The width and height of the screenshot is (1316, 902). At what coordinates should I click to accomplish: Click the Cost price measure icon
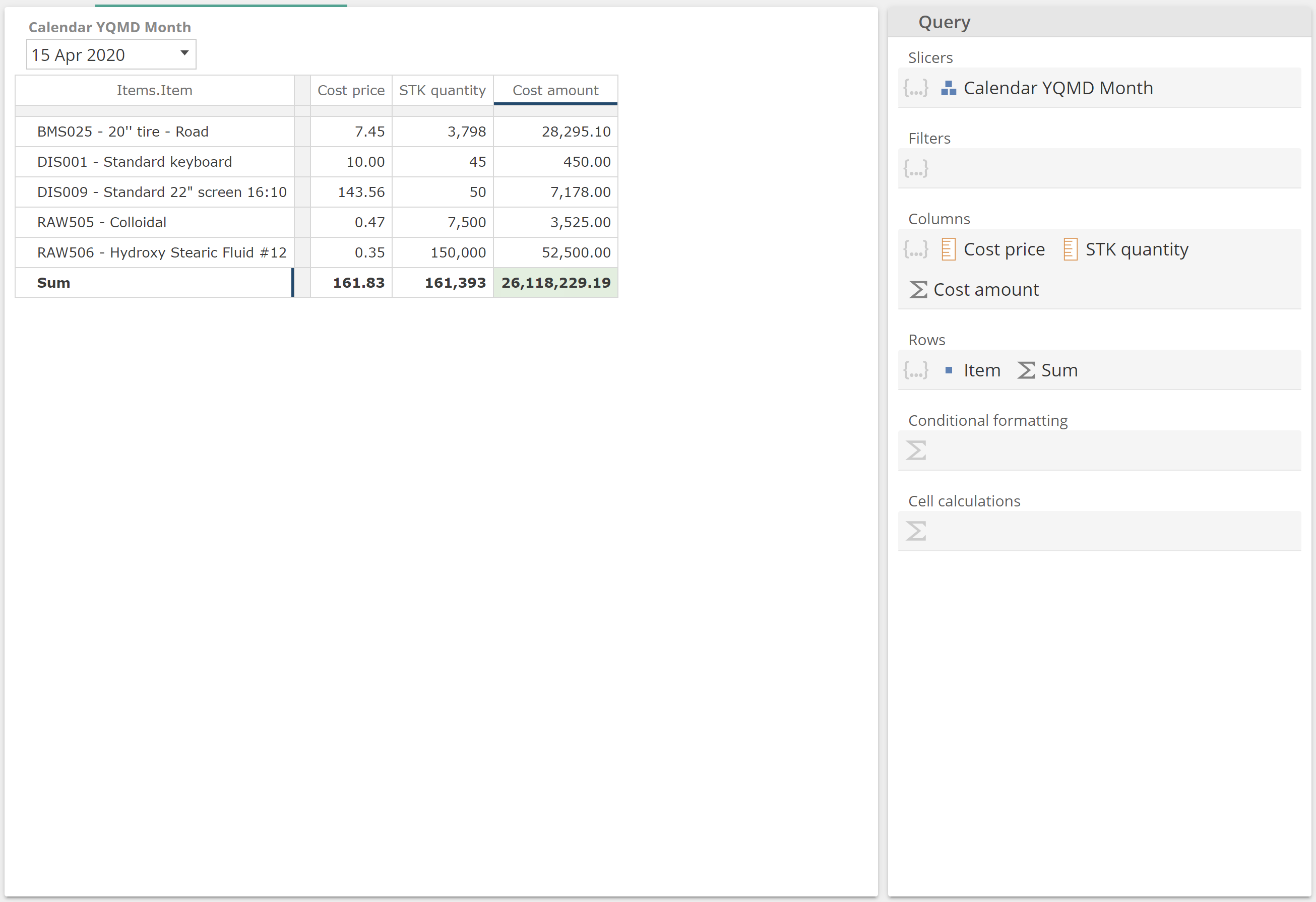pyautogui.click(x=948, y=249)
